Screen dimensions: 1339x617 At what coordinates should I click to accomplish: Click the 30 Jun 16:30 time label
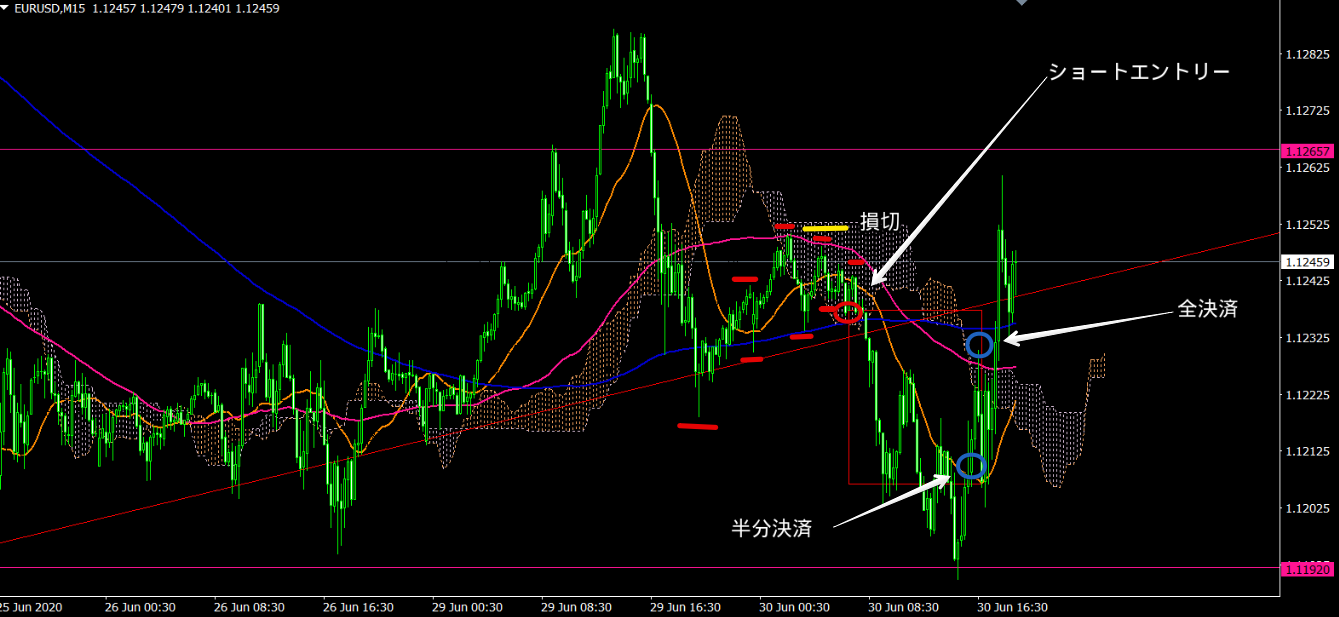coord(1012,607)
